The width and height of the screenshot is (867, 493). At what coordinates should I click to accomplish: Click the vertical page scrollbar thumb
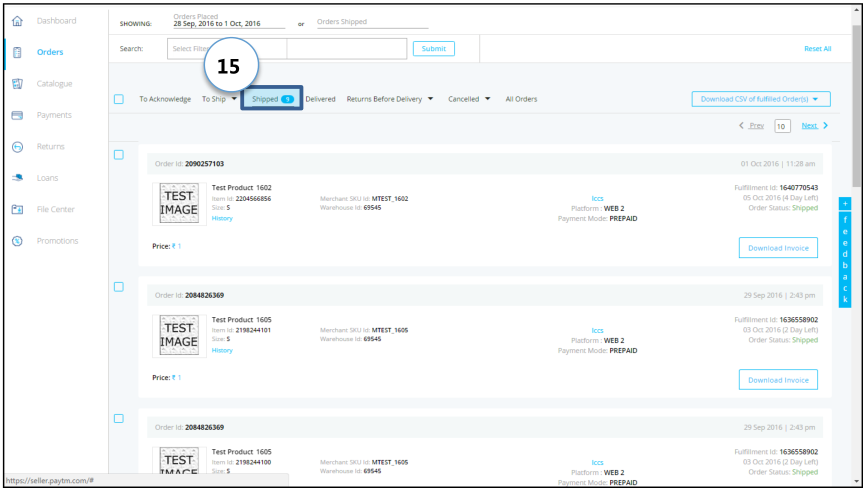[x=857, y=105]
